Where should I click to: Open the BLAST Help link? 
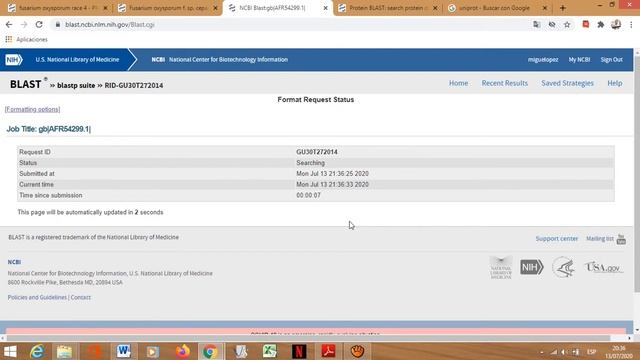coord(615,83)
